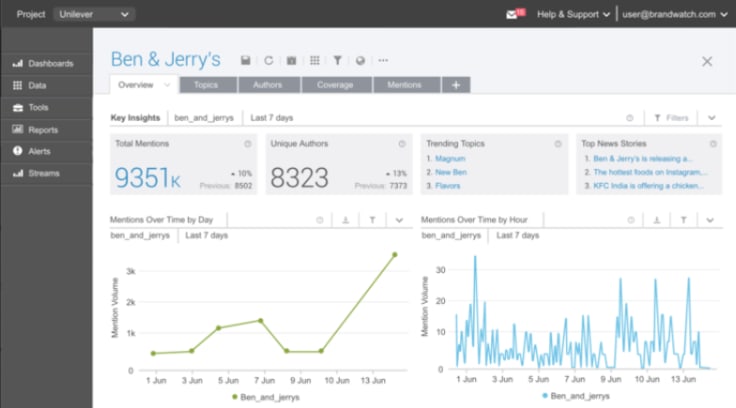Click the calendar icon in dashboard toolbar

click(x=291, y=60)
